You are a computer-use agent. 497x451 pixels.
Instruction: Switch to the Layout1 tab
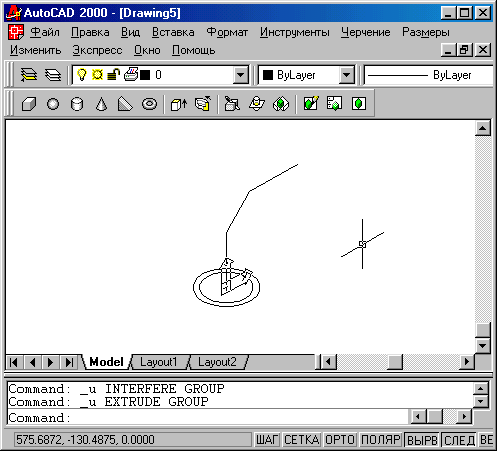(158, 362)
